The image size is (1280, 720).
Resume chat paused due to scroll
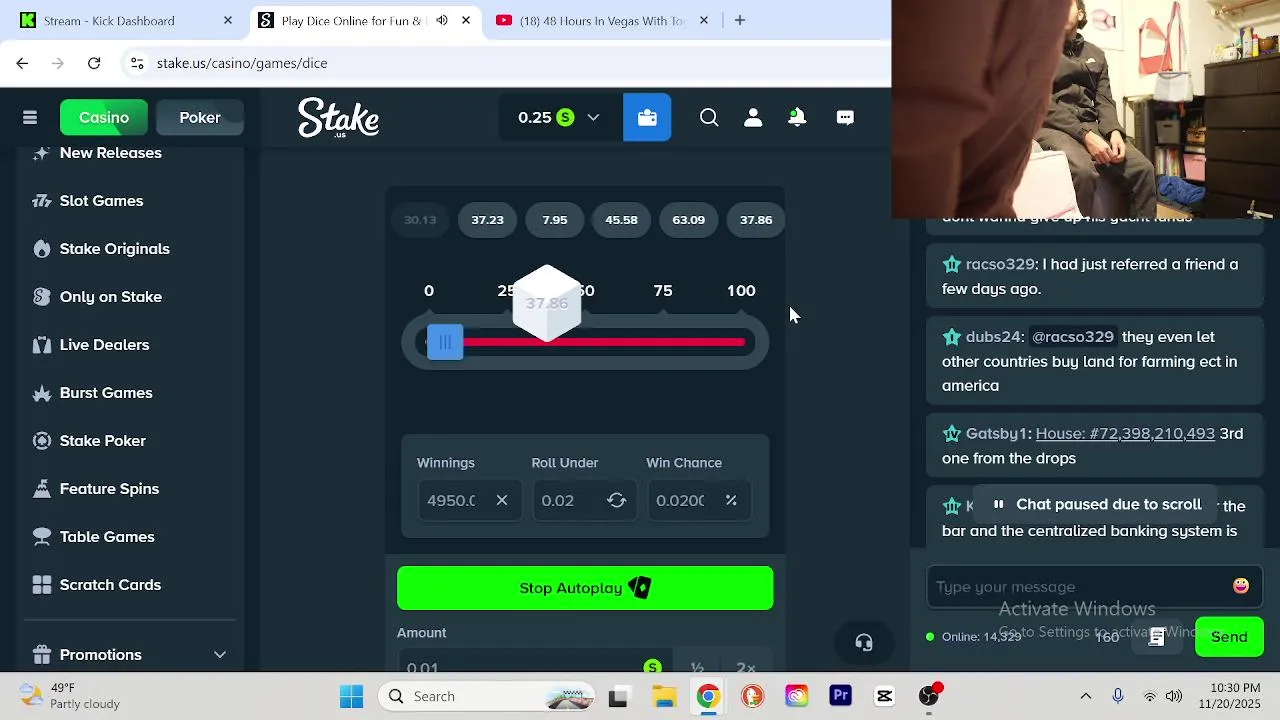point(1097,504)
